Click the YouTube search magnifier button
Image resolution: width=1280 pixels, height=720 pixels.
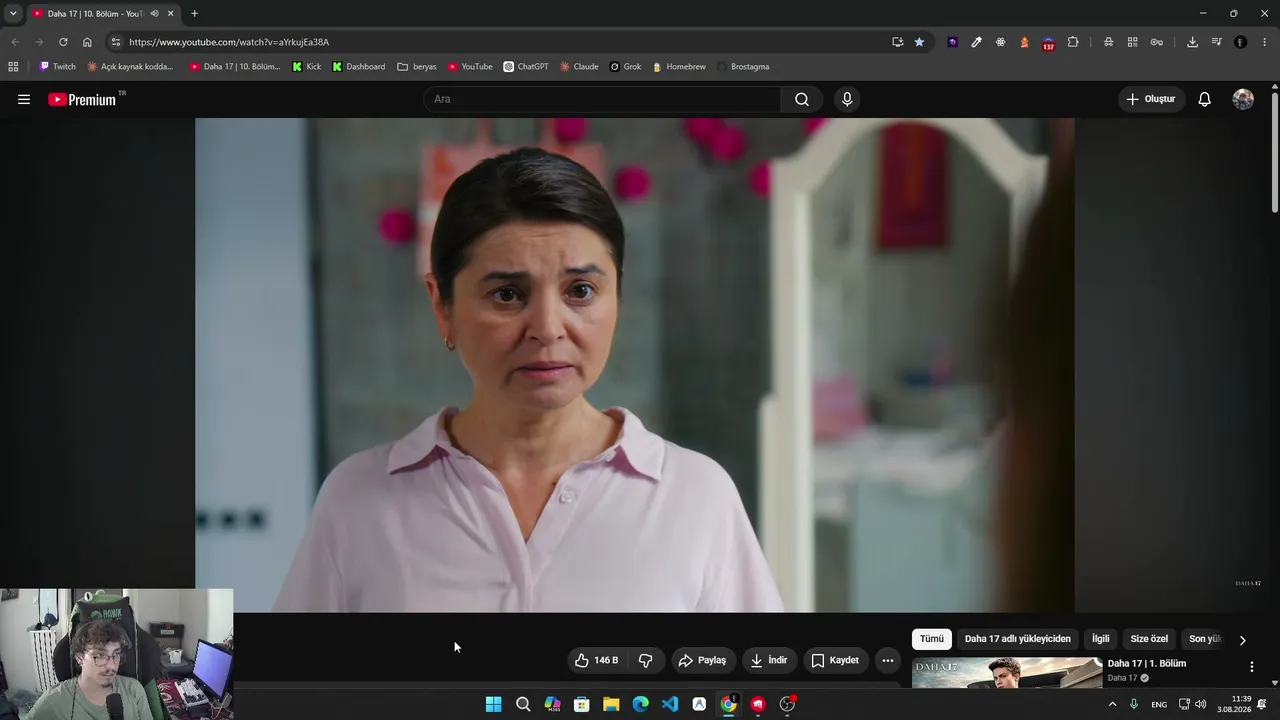(x=802, y=99)
